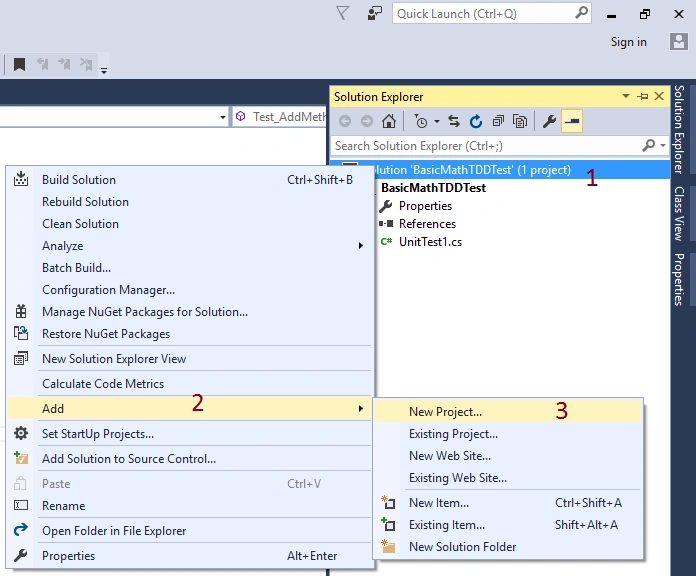Open Pending Changes Filter dropdown arrow

[x=437, y=121]
